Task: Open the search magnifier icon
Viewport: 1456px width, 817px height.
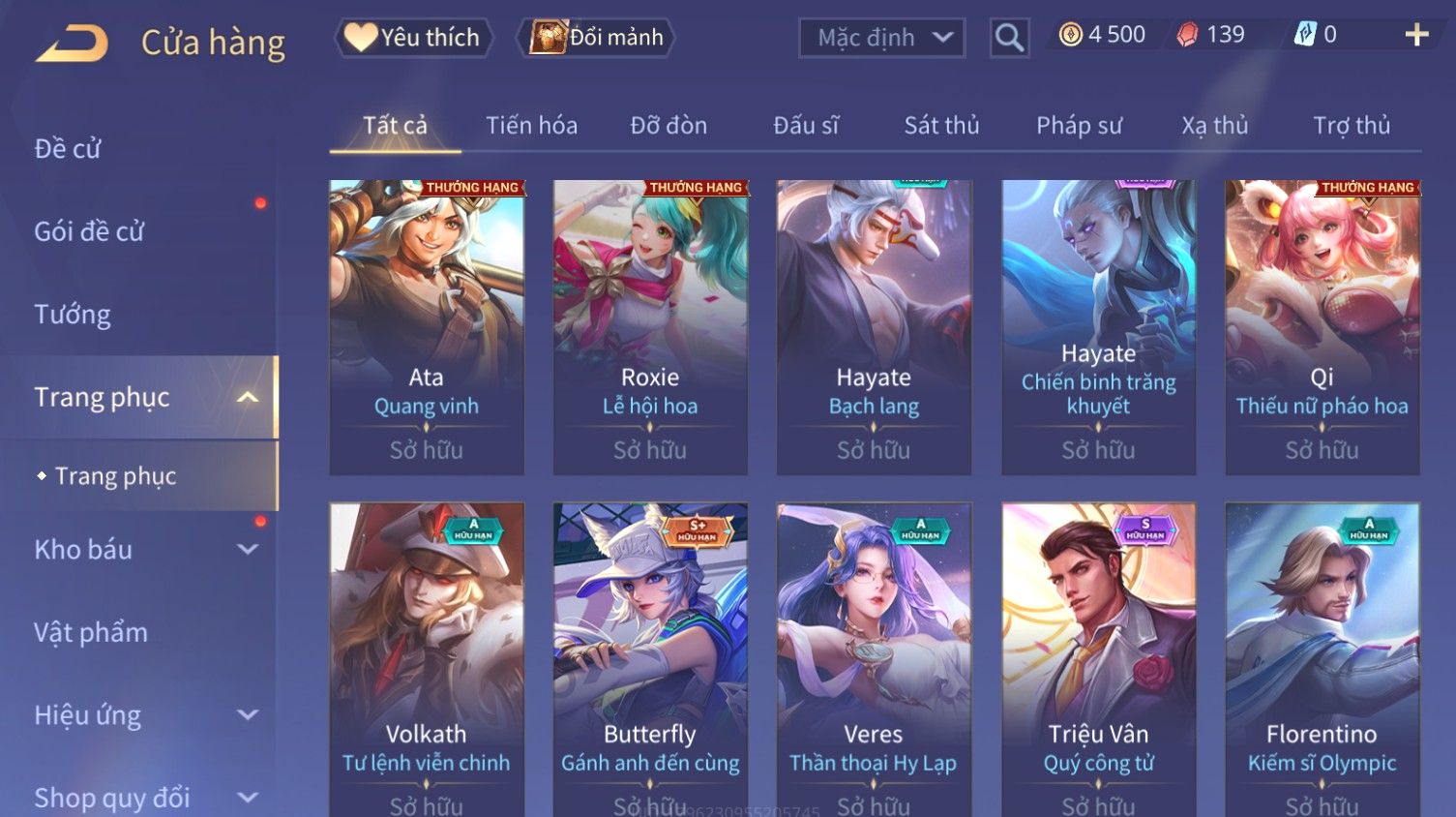Action: pyautogui.click(x=1009, y=39)
